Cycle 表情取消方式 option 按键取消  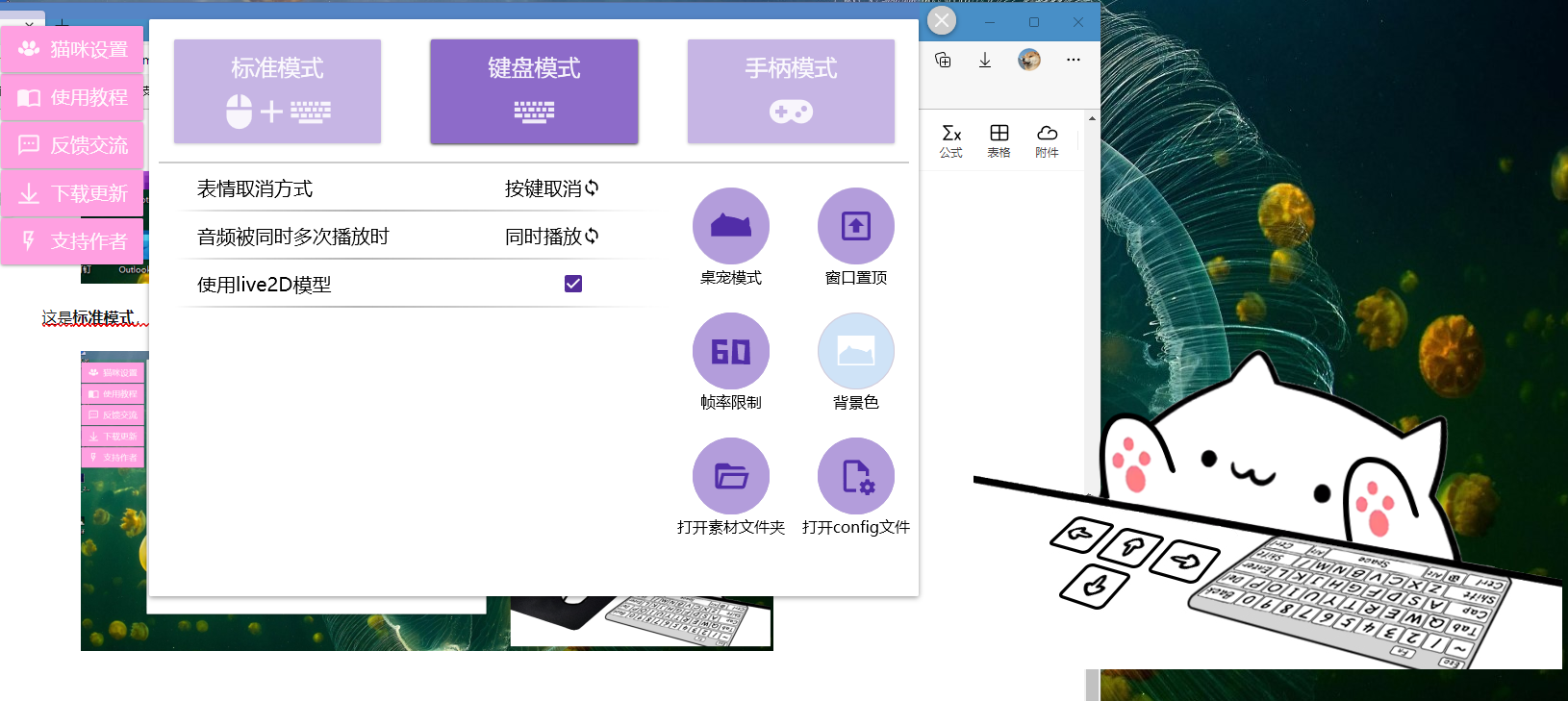pos(552,188)
